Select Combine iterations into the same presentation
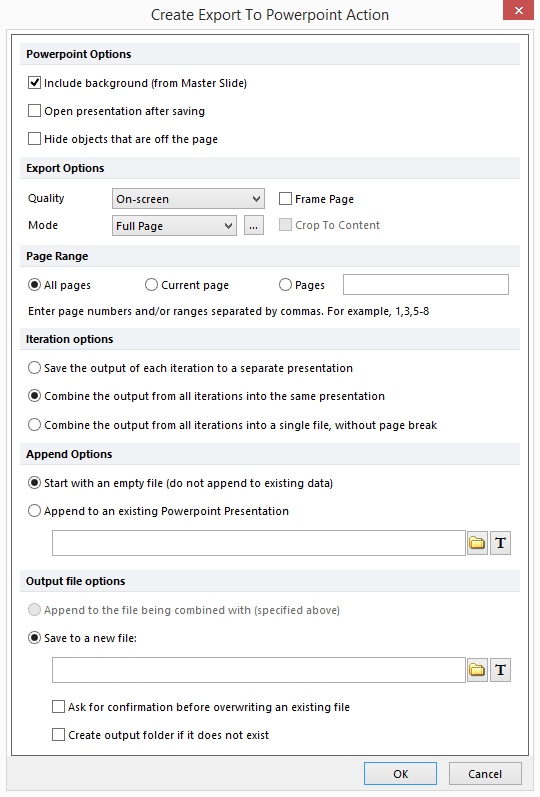Image resolution: width=540 pixels, height=797 pixels. [x=35, y=395]
